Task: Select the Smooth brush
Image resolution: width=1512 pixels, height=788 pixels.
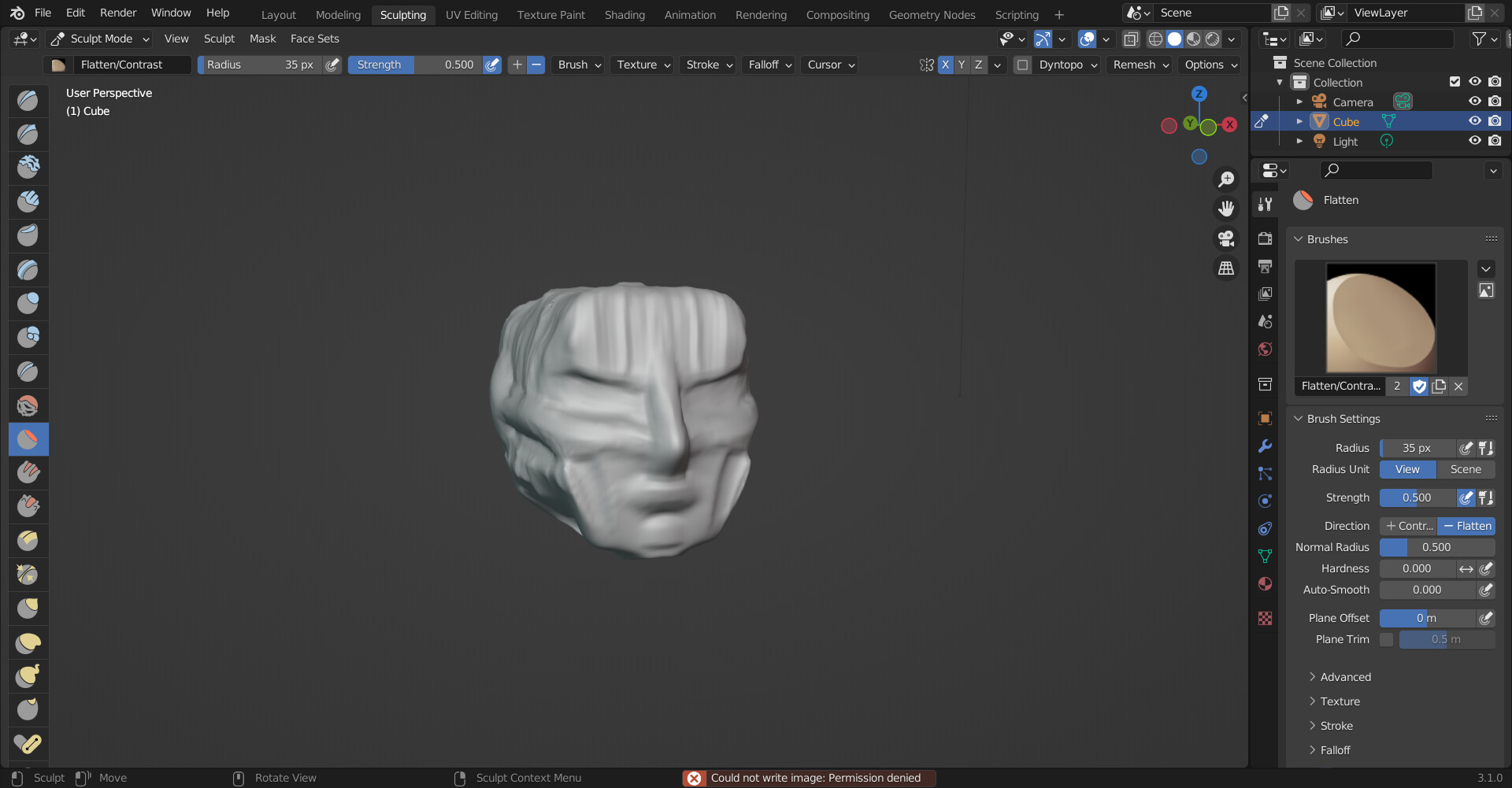Action: (x=28, y=405)
